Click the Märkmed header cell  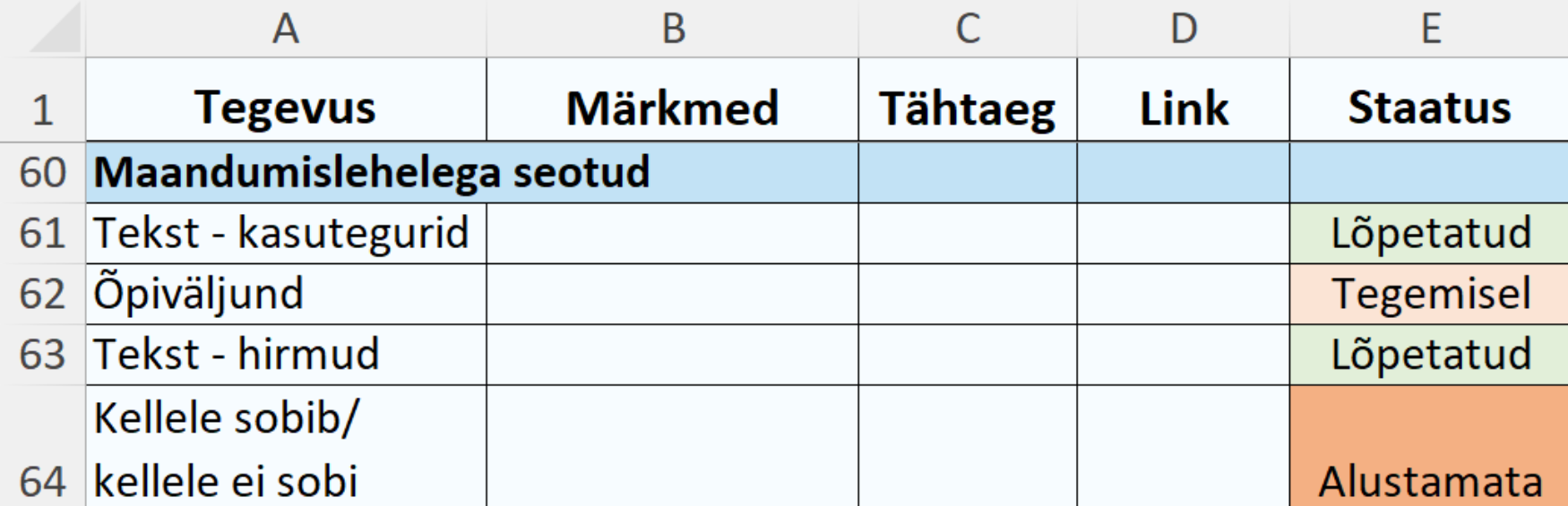[673, 107]
